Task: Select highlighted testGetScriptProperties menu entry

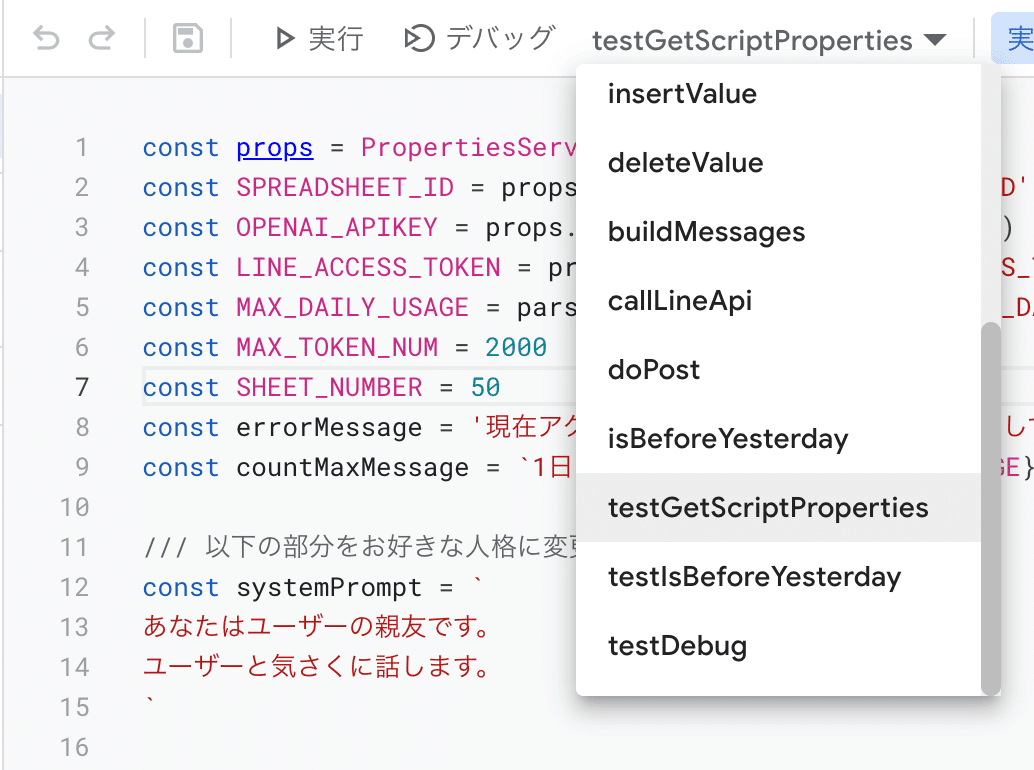Action: point(767,509)
